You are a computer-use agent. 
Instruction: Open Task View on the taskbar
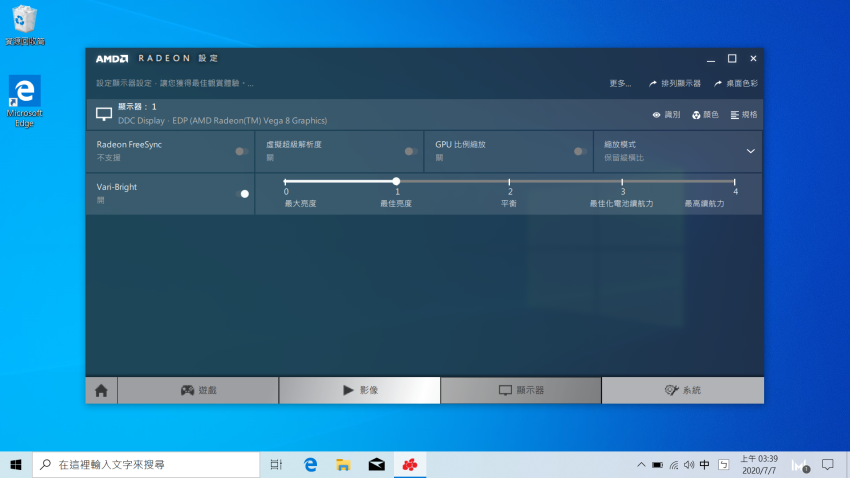(276, 464)
